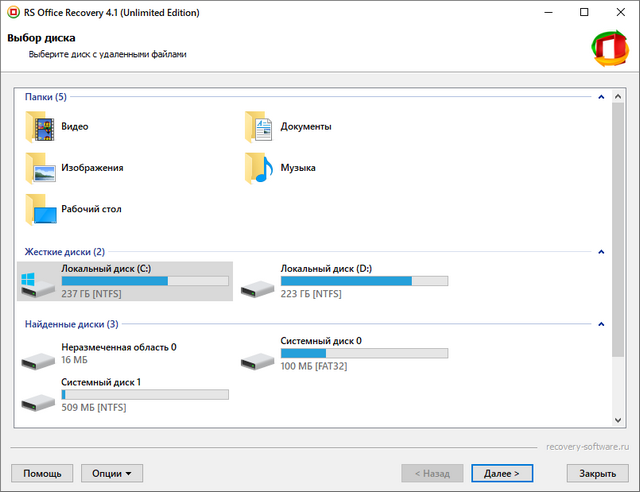Select the Видео folder icon
The width and height of the screenshot is (640, 492).
[40, 127]
